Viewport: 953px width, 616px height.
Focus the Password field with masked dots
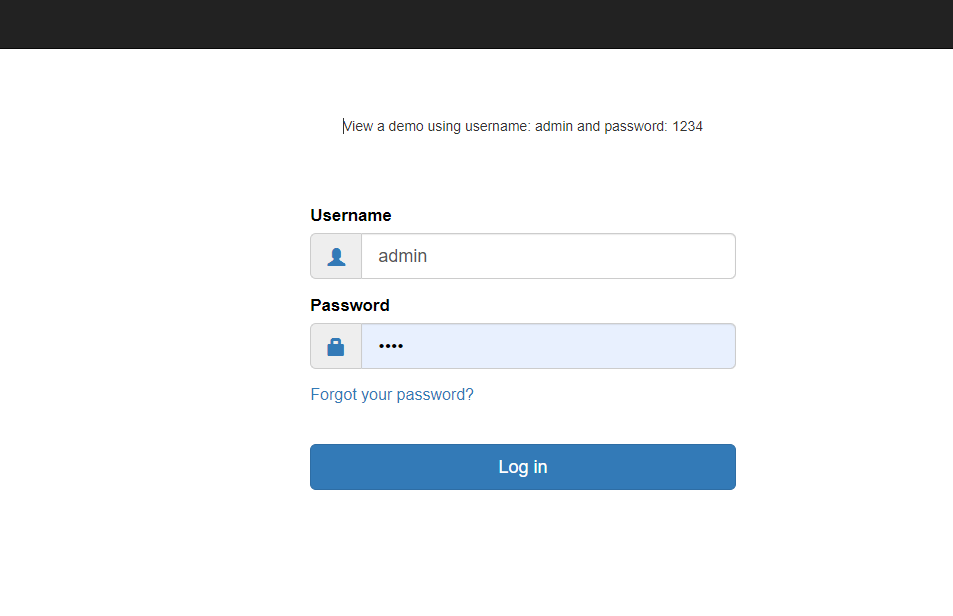point(548,346)
